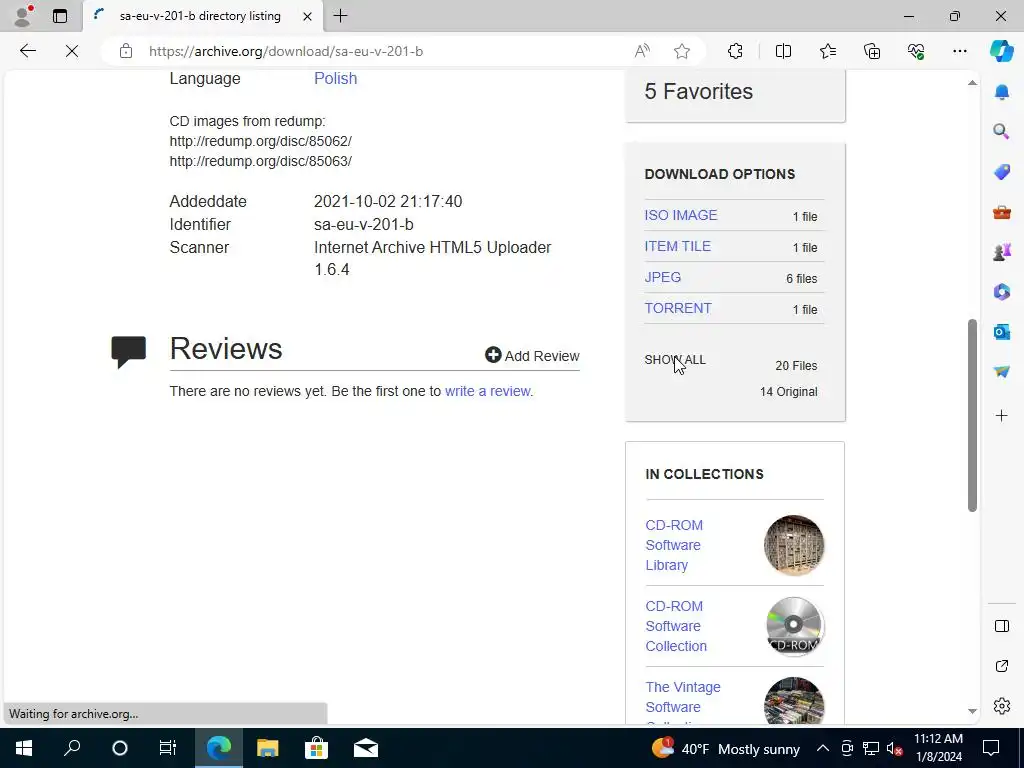Click the page vertical scrollbar thumb
The height and width of the screenshot is (768, 1024).
click(x=972, y=415)
